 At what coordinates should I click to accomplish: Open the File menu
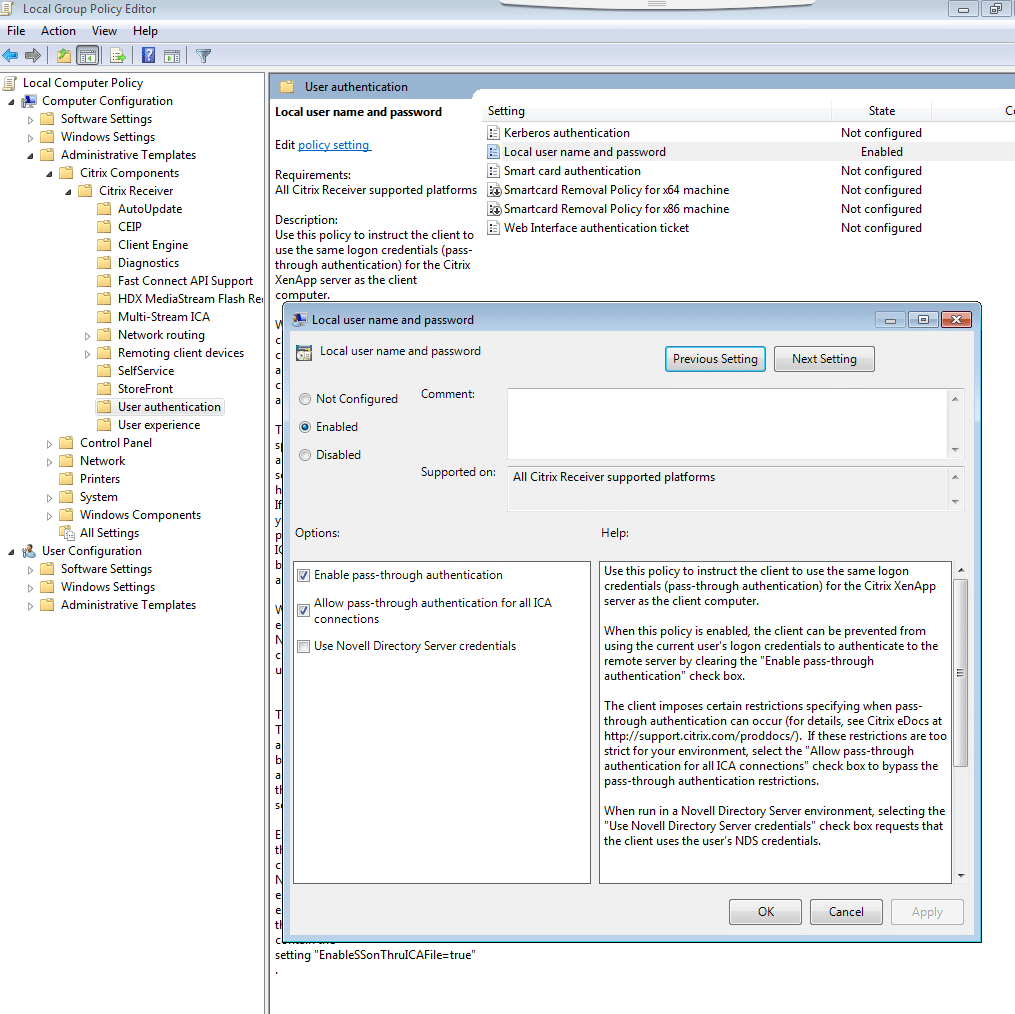pyautogui.click(x=16, y=31)
